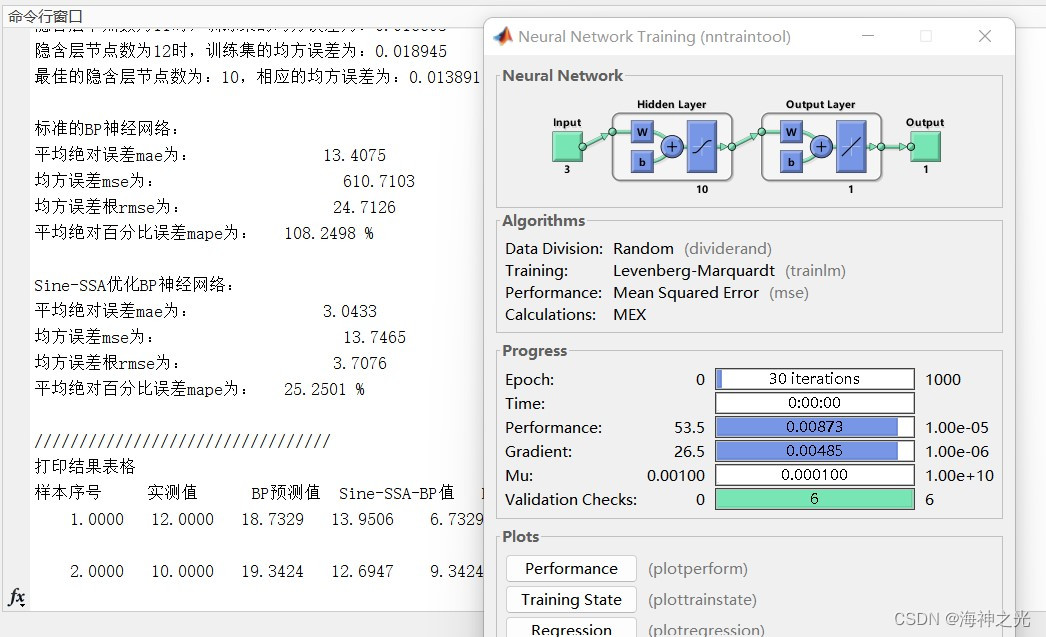Click the Output Layer weight W block
The image size is (1046, 637).
pyautogui.click(x=791, y=132)
